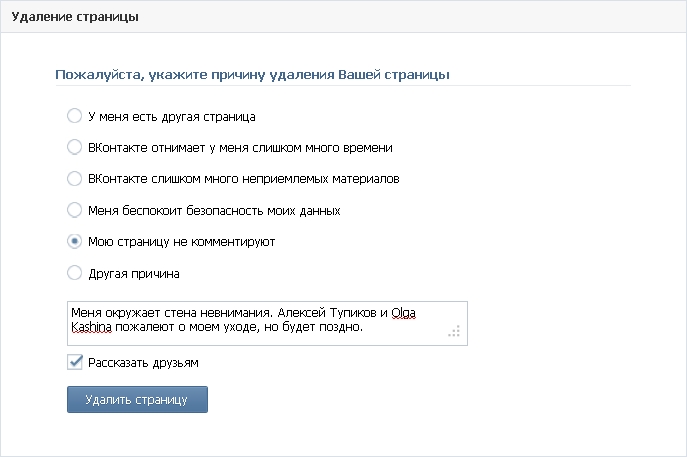Click the resize grip of the text area

point(454,331)
